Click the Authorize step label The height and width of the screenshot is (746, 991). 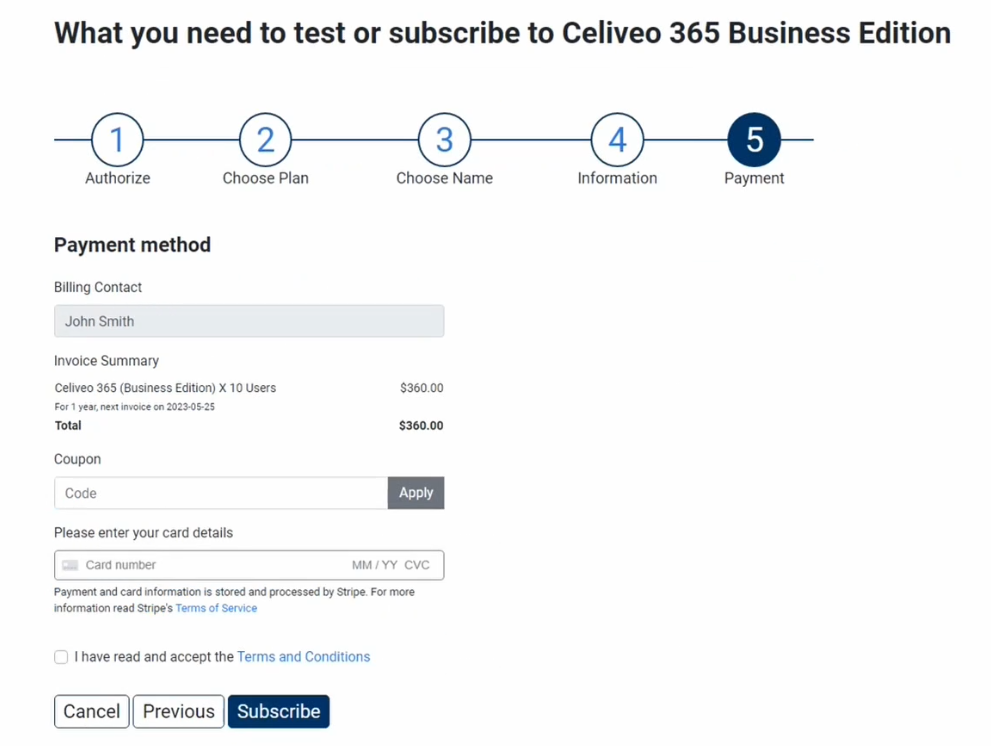click(117, 178)
